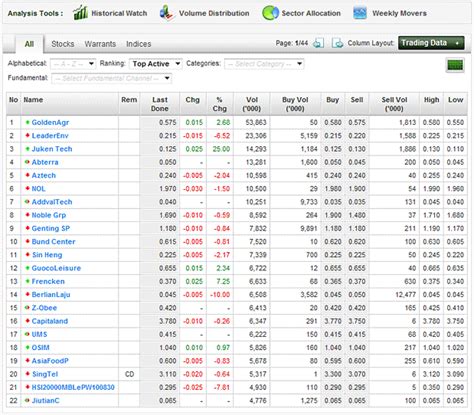Click the 25.00 percent change for Juken Tech
This screenshot has height=415, width=474.
pyautogui.click(x=221, y=149)
